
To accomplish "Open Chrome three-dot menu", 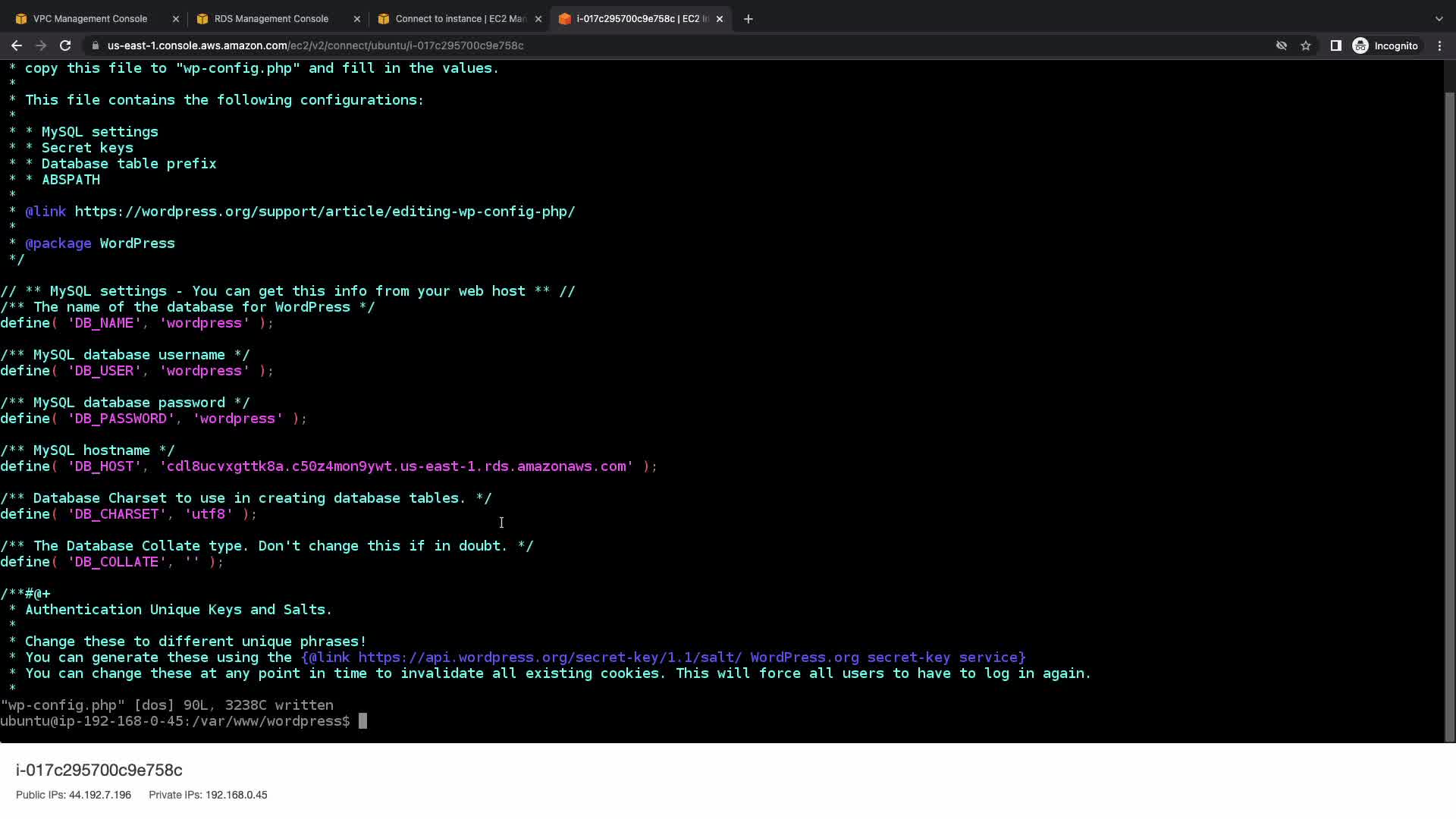I will point(1439,45).
